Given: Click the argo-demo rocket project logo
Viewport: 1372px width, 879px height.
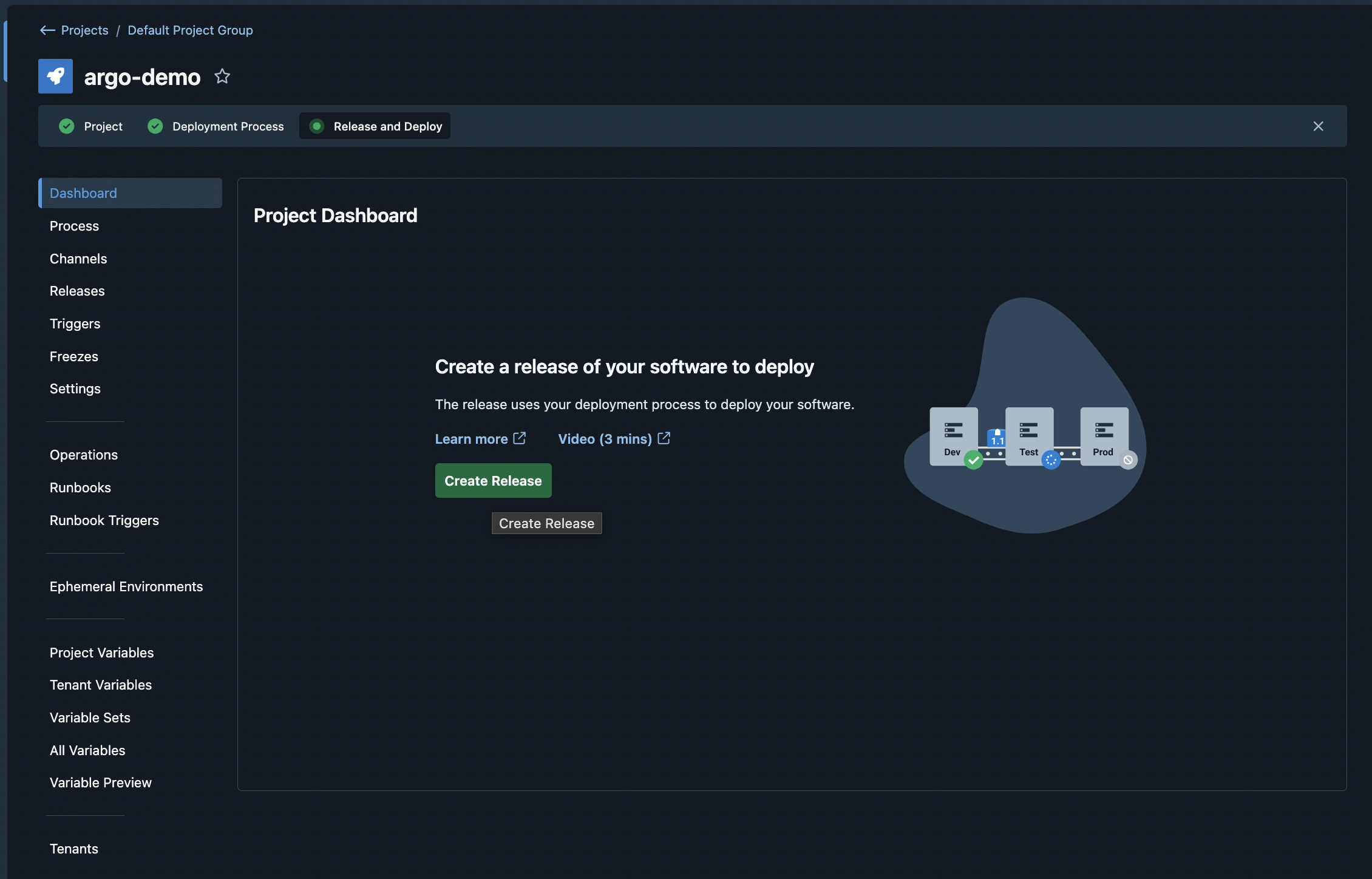Looking at the screenshot, I should point(55,76).
